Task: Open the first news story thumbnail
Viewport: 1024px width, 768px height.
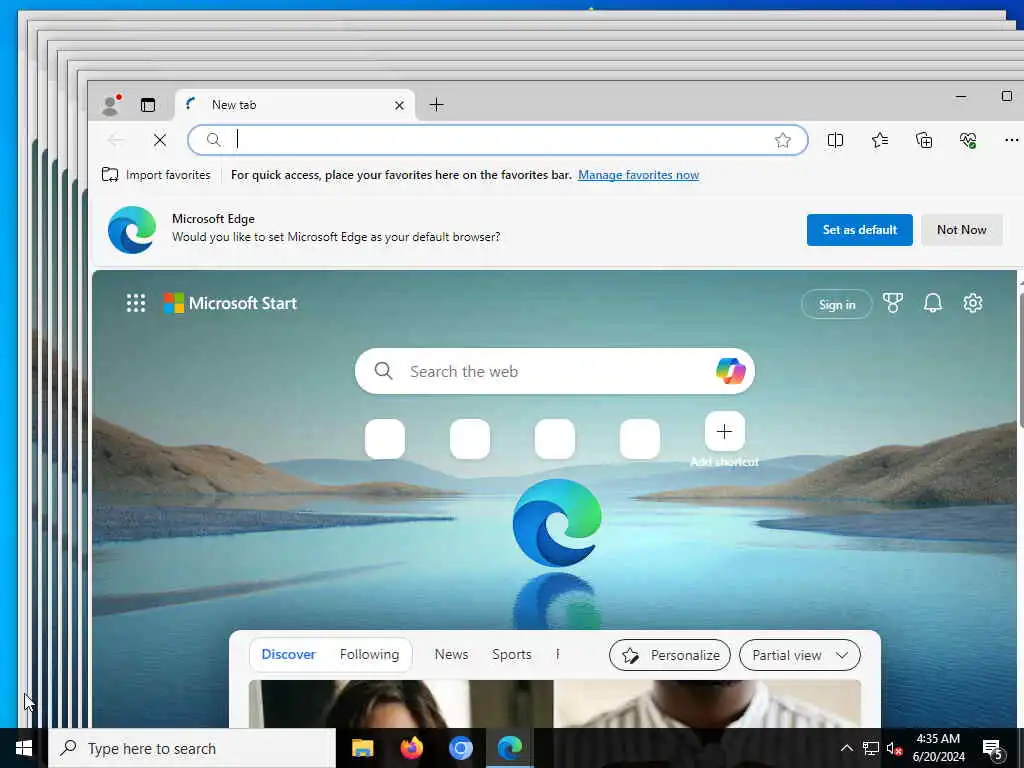Action: pos(554,704)
